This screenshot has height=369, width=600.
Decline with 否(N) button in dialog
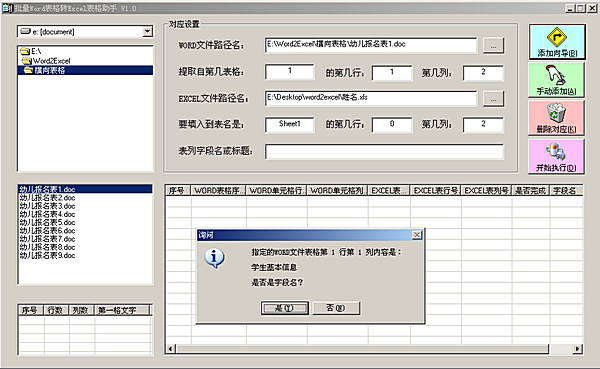pos(336,308)
